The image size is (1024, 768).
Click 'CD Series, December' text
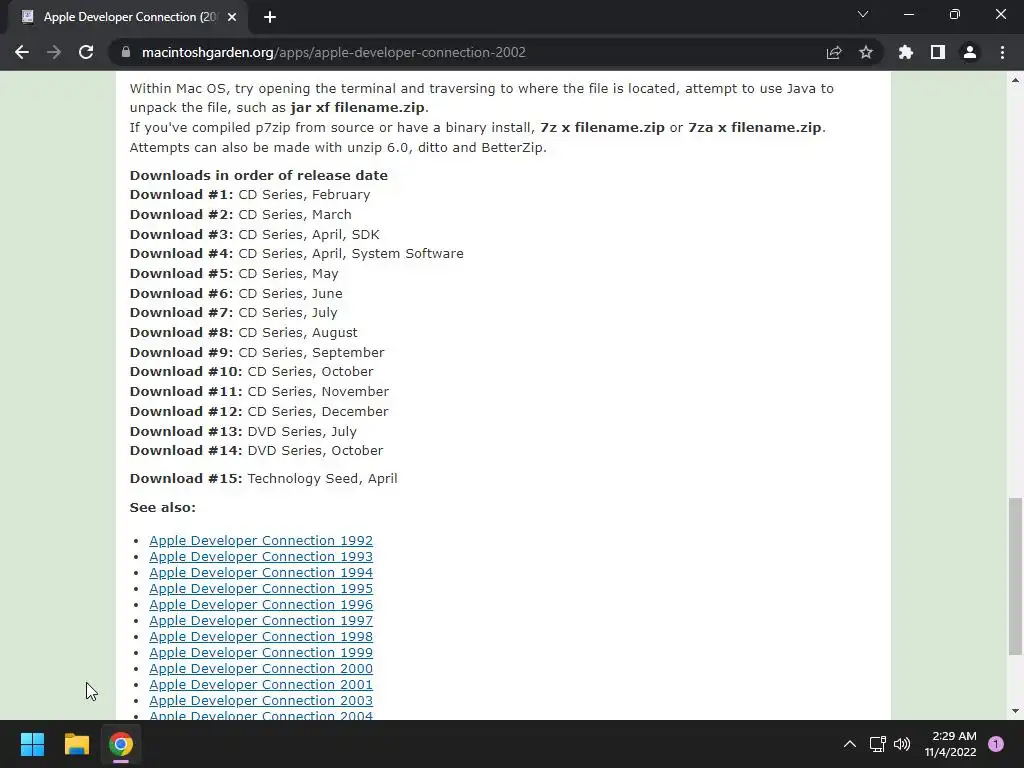point(317,411)
